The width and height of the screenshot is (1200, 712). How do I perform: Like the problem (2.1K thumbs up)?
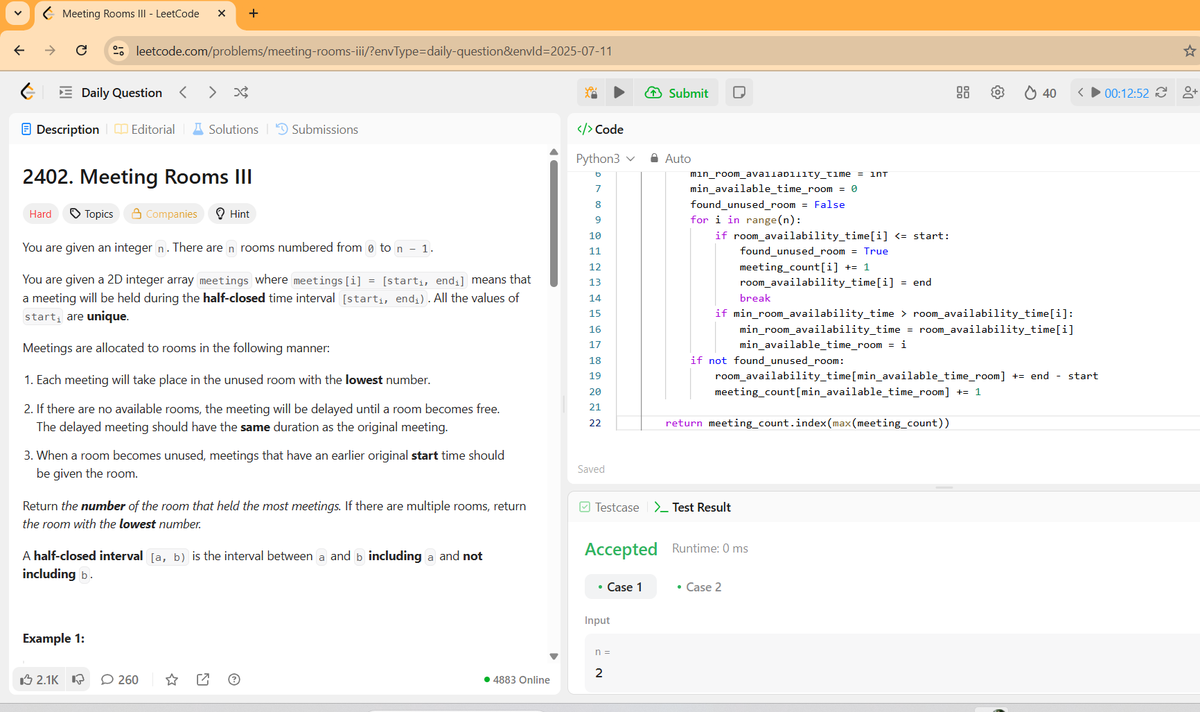pos(40,680)
